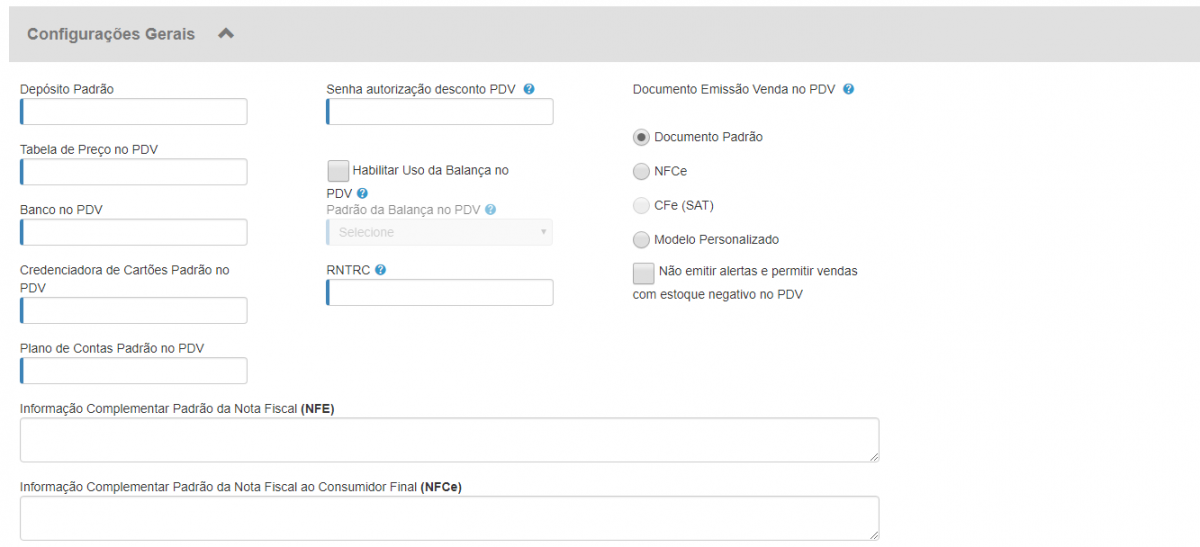Click the Documento Emissão Venda no PDV label
1200x547 pixels.
pyautogui.click(x=734, y=89)
